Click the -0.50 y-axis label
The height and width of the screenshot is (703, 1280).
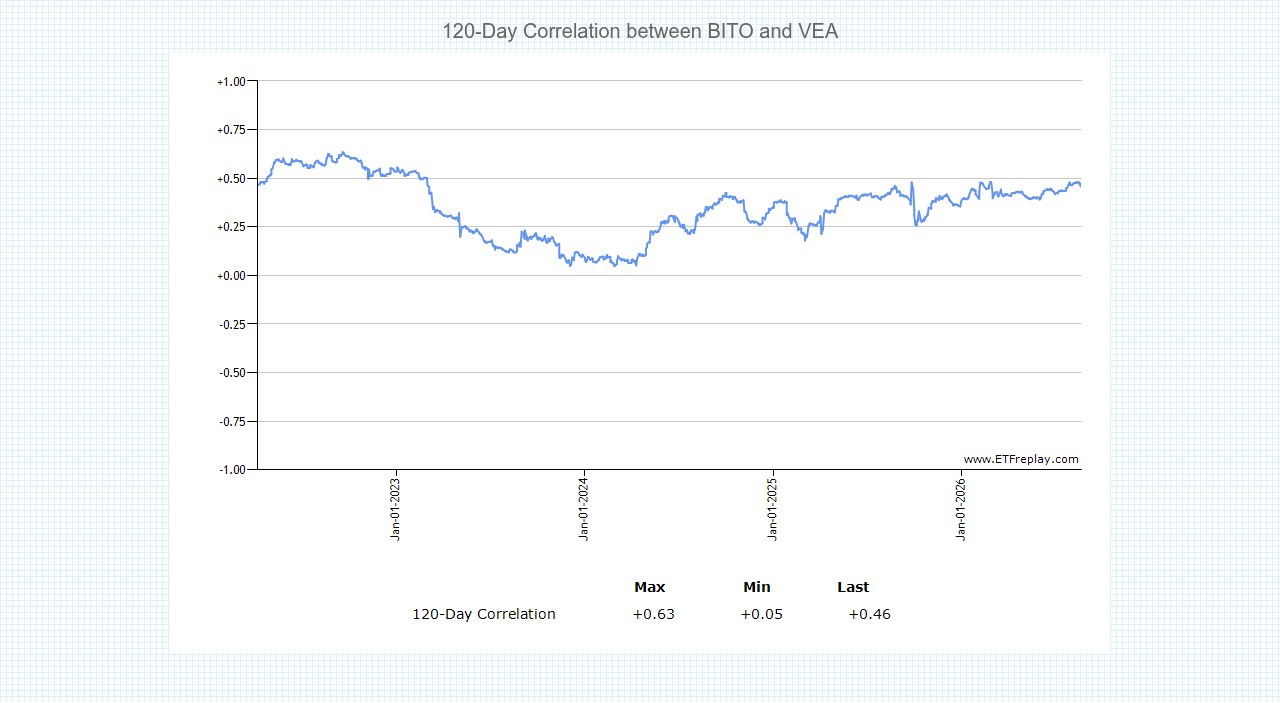[x=231, y=372]
